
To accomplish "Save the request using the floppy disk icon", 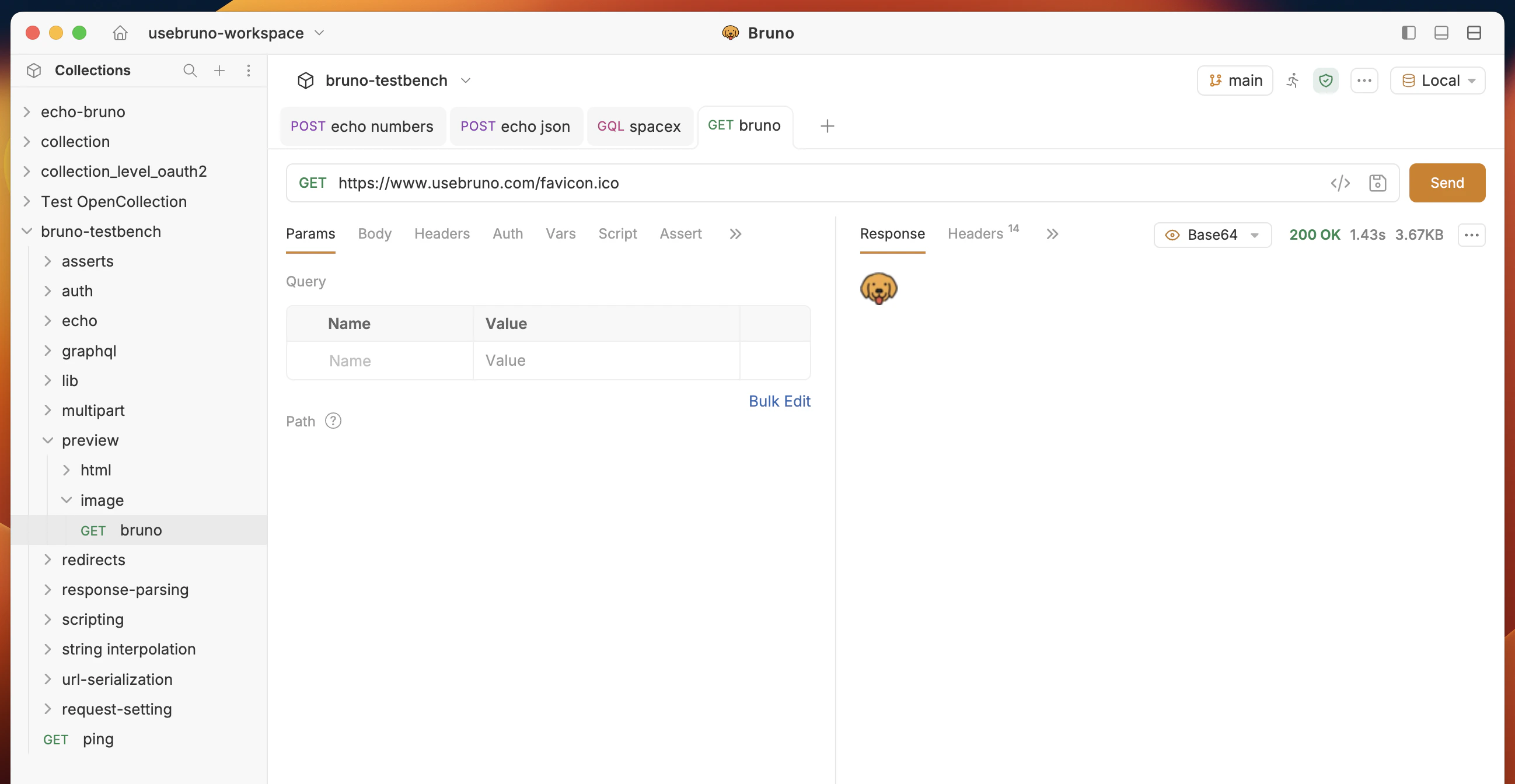I will click(x=1378, y=183).
